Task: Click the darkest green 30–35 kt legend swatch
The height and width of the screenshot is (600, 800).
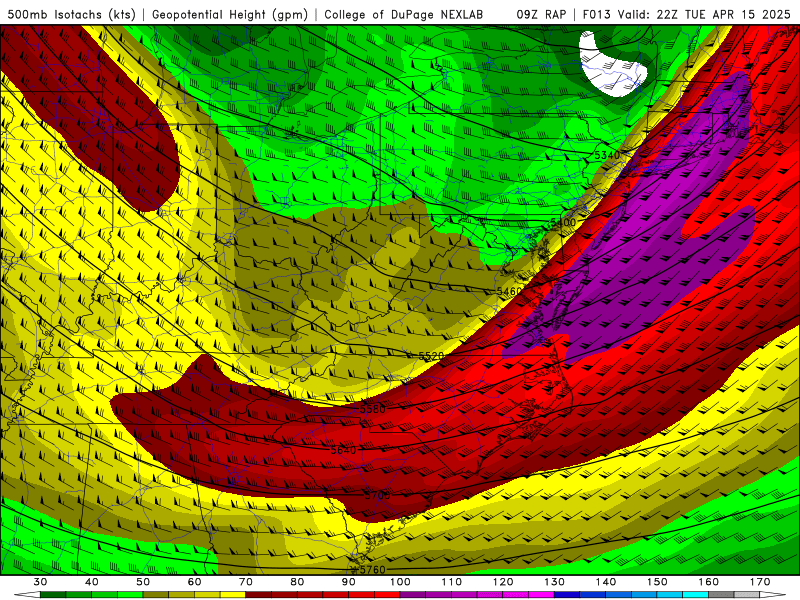Action: click(x=53, y=595)
